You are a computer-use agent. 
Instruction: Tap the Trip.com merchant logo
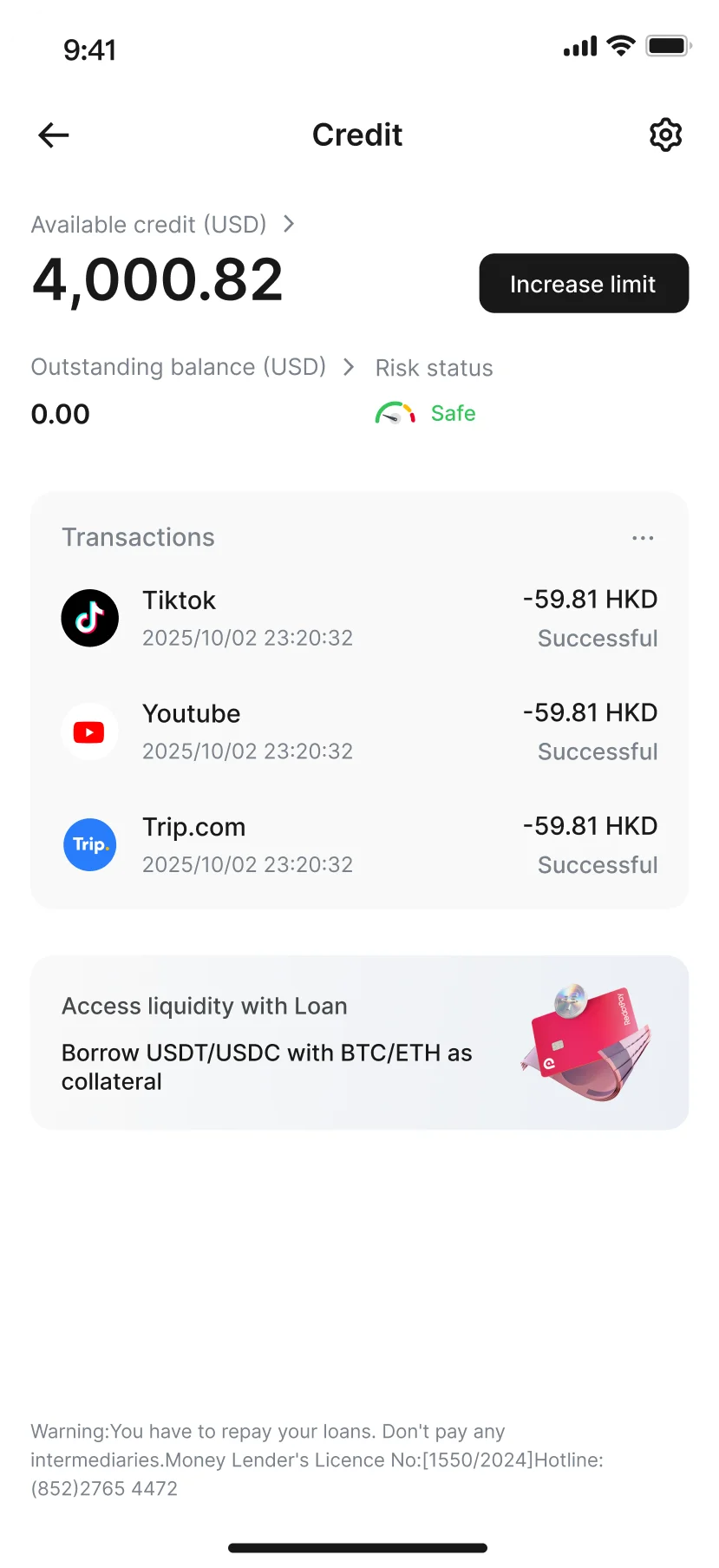(x=90, y=844)
